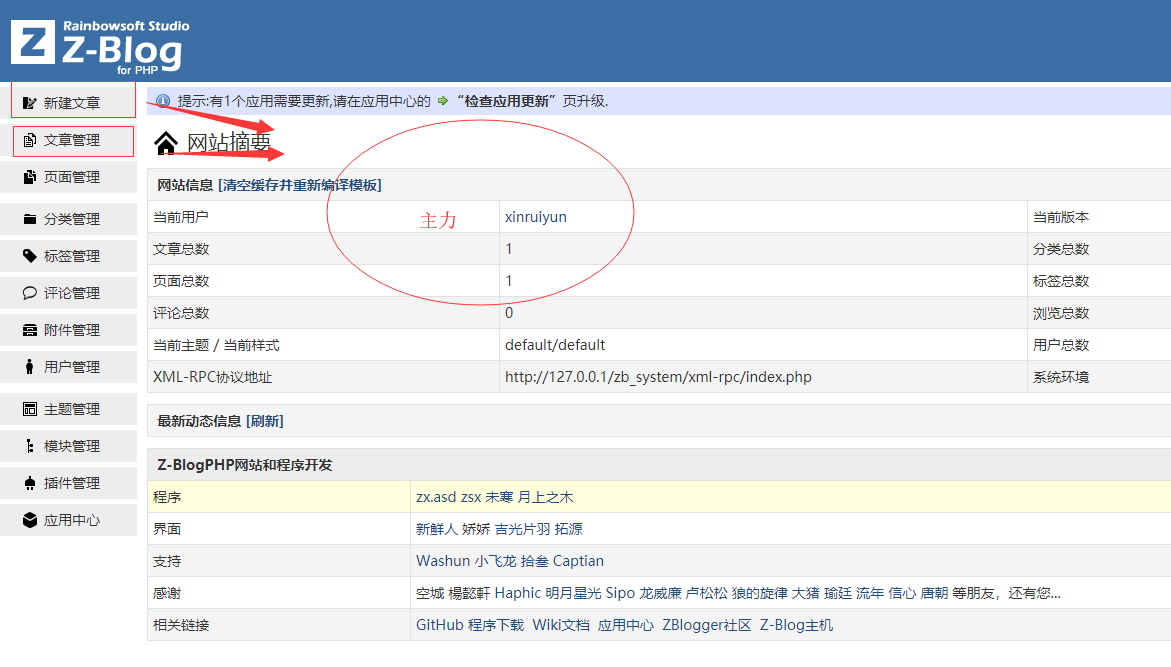Click 未寒 contributor link
The height and width of the screenshot is (667, 1171).
(x=499, y=497)
